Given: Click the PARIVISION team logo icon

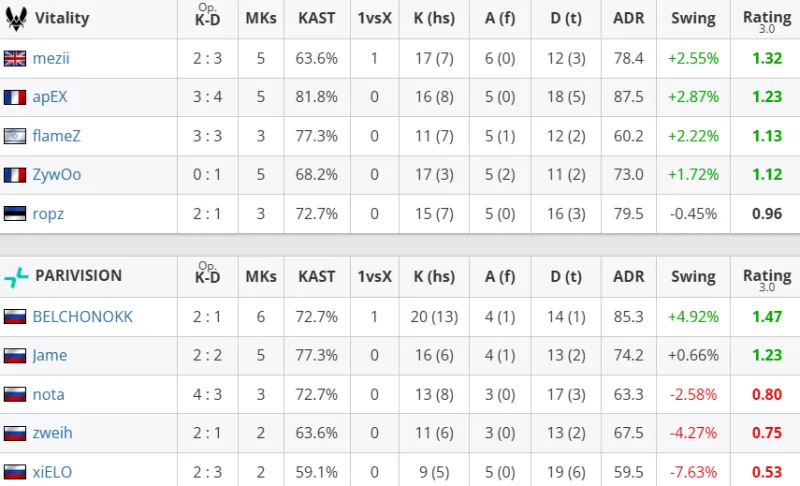Looking at the screenshot, I should pos(16,276).
